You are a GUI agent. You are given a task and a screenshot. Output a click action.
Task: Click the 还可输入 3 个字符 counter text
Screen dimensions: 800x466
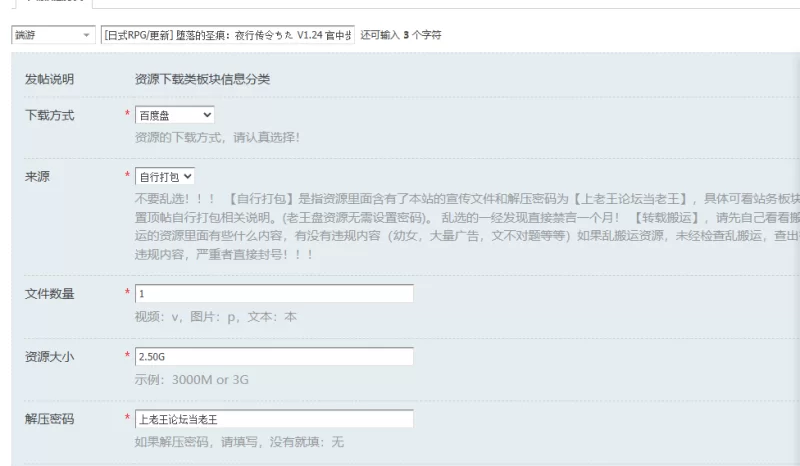pyautogui.click(x=401, y=35)
